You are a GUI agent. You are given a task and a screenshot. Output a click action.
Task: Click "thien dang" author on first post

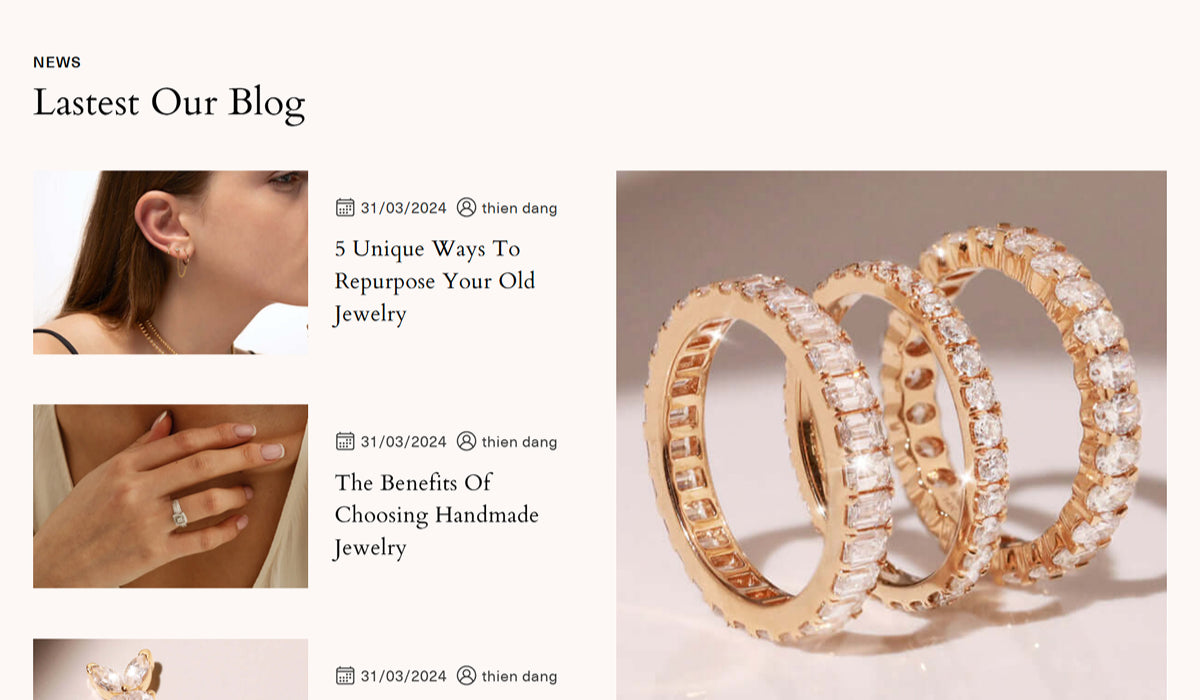point(519,208)
